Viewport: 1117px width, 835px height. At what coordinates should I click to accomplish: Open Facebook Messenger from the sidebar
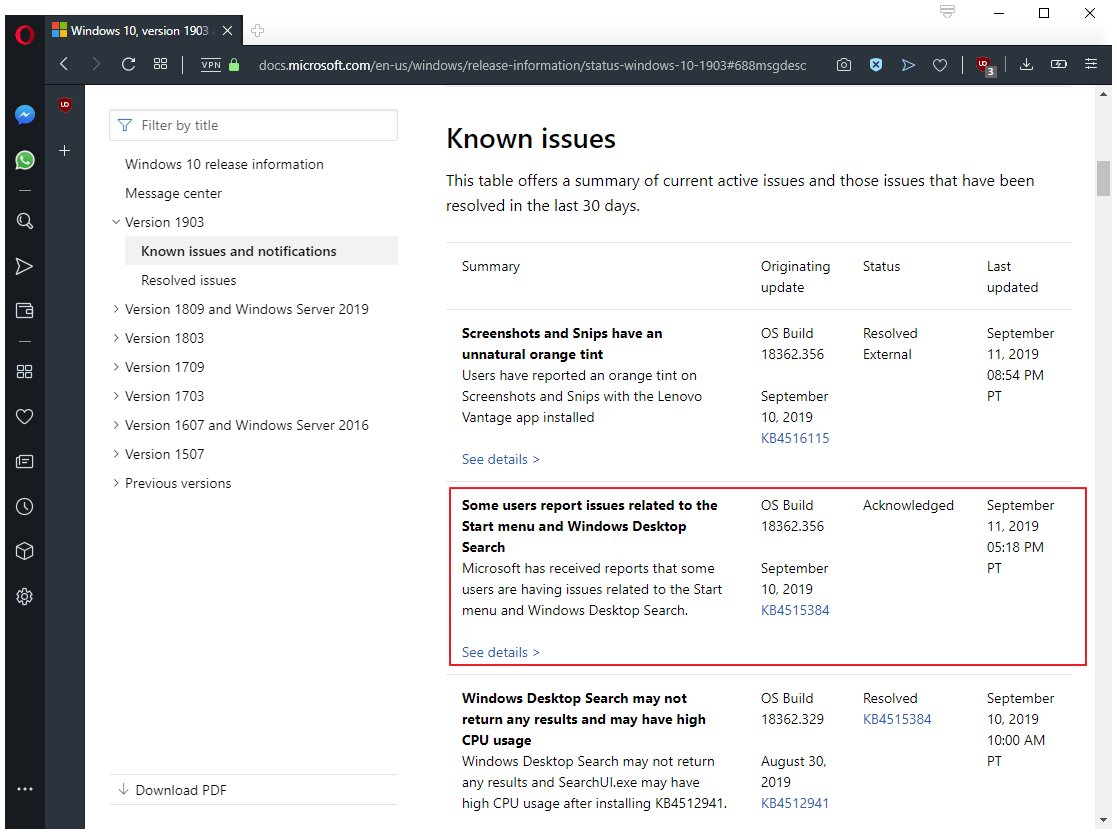(x=24, y=114)
